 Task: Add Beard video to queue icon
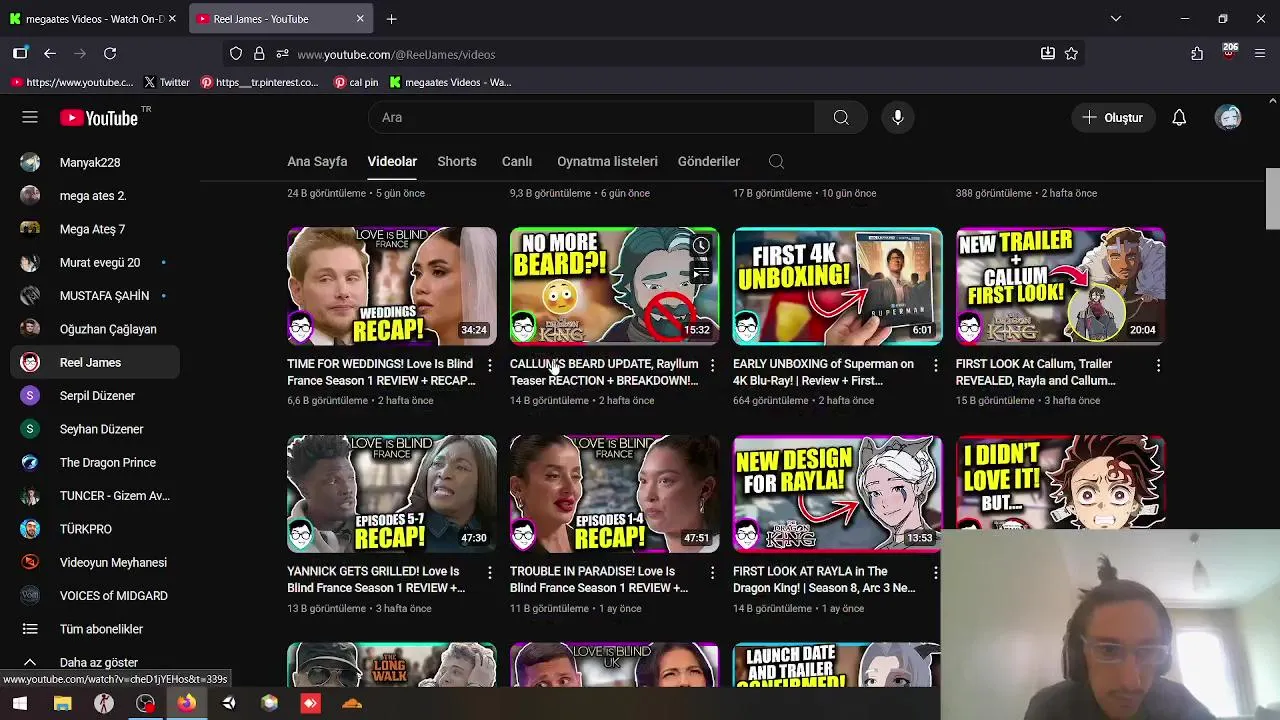[x=701, y=271]
